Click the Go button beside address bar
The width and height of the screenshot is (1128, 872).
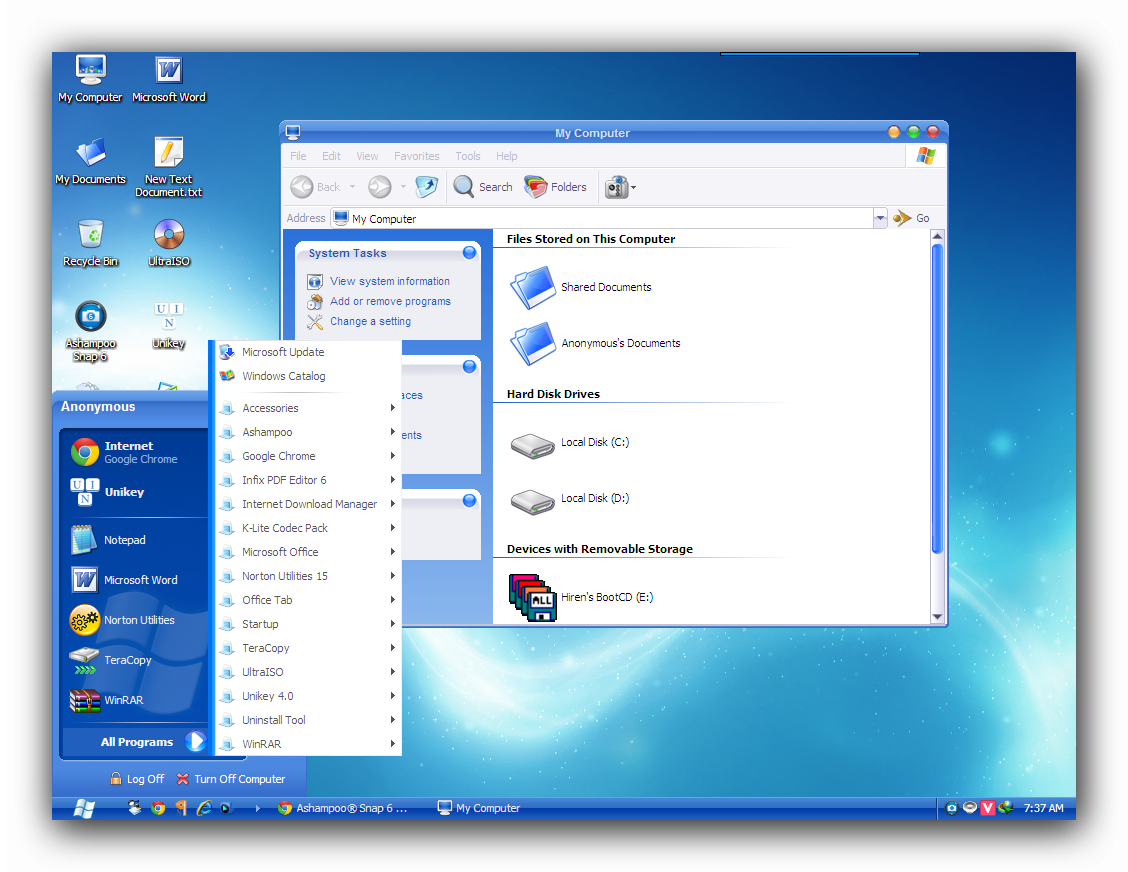[x=911, y=218]
